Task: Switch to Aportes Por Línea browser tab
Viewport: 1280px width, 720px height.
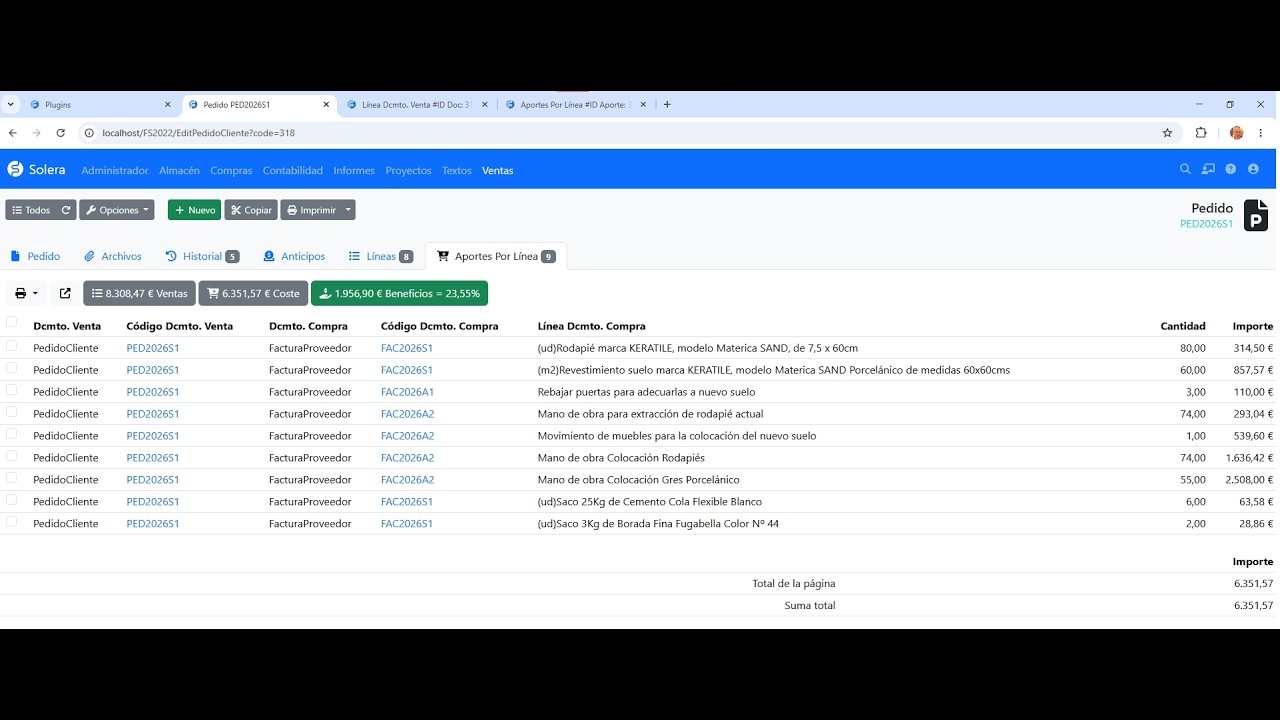Action: click(x=573, y=104)
